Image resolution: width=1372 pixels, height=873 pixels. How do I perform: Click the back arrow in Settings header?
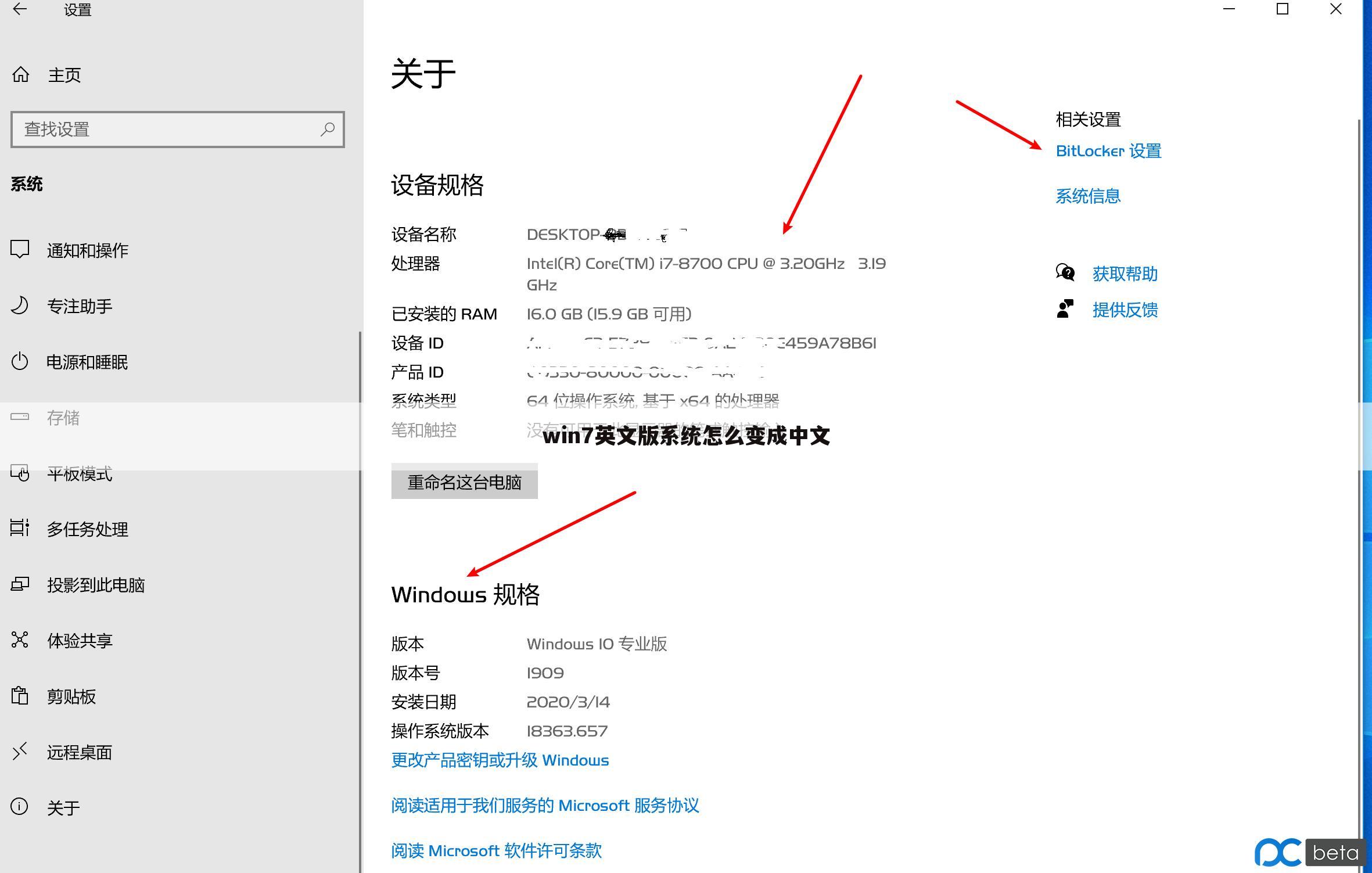tap(20, 9)
